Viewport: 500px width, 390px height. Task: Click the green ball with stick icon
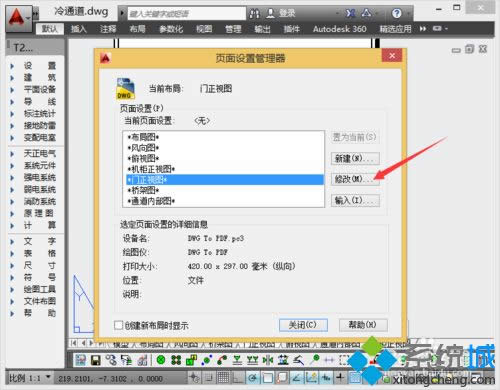tap(314, 360)
